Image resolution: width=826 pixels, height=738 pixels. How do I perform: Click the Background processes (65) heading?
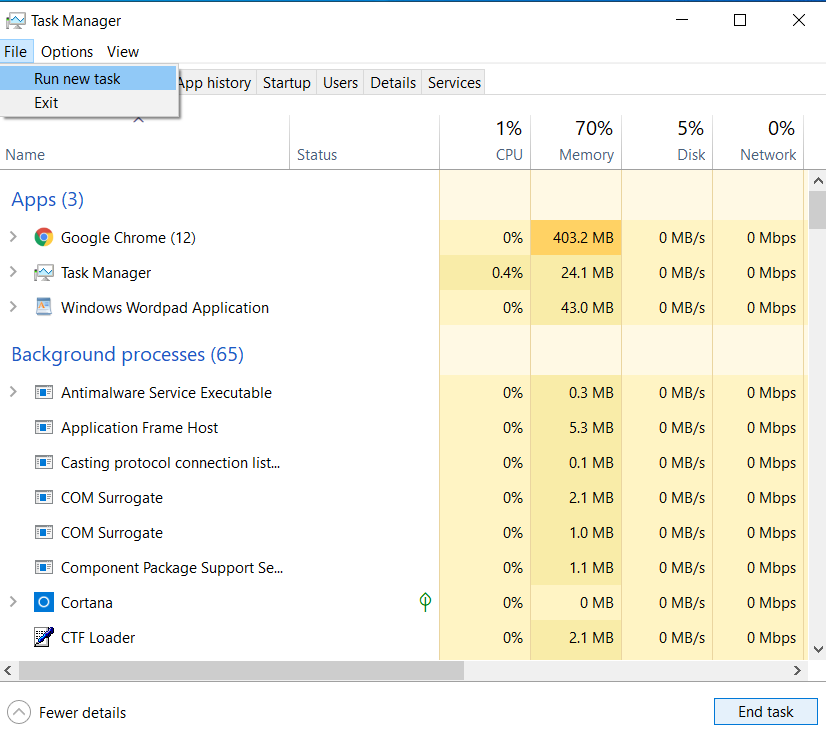tap(127, 355)
